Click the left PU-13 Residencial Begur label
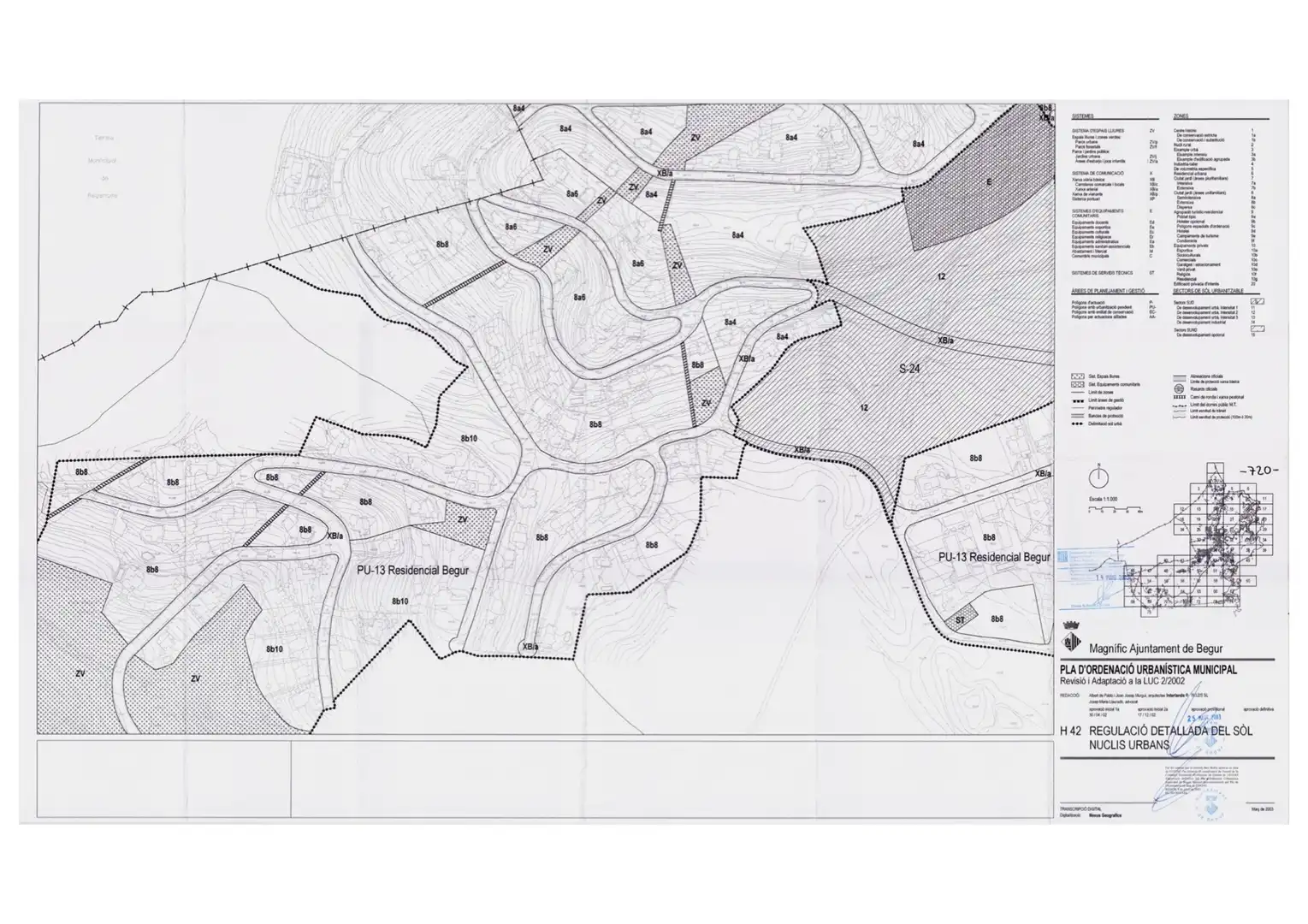 pyautogui.click(x=412, y=570)
